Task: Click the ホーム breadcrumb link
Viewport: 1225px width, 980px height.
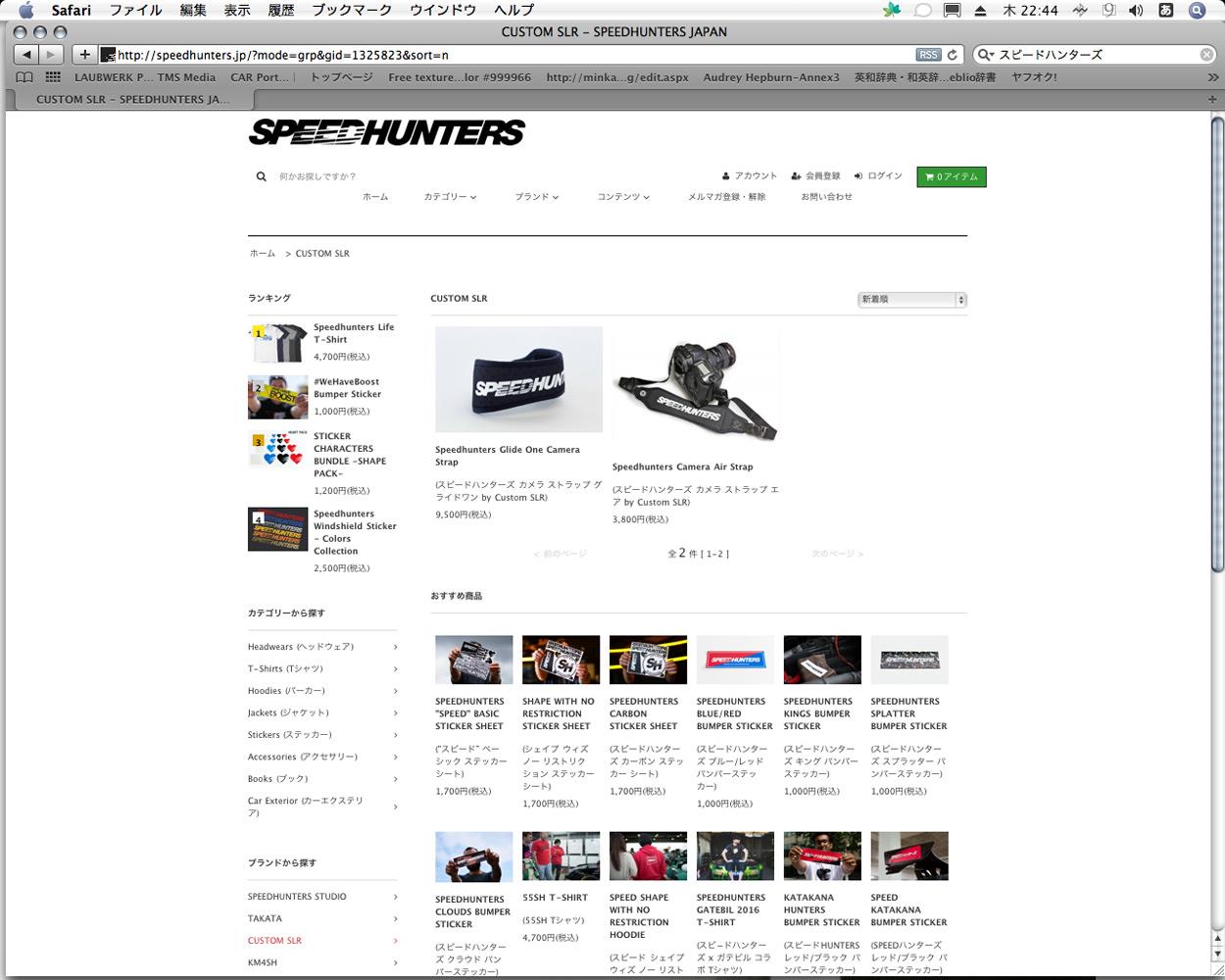Action: [x=262, y=254]
